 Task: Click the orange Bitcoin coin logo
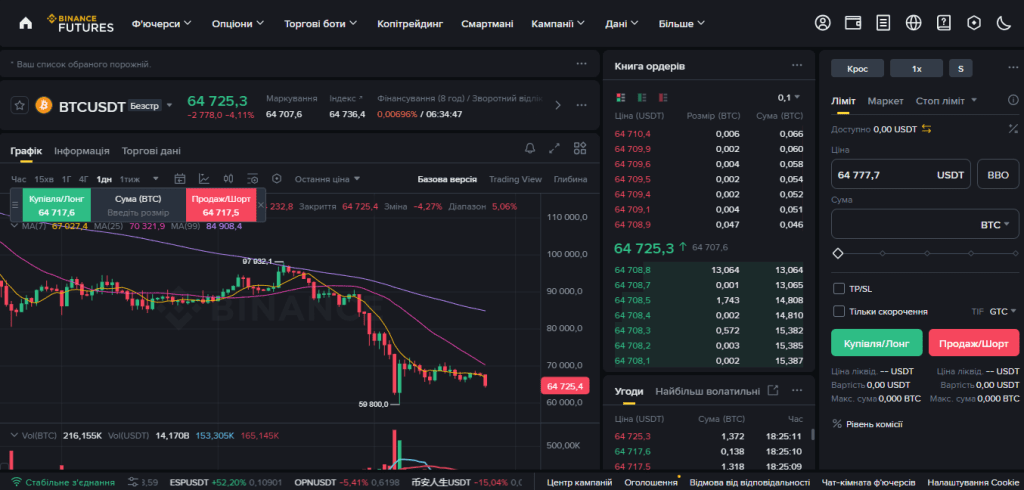click(x=44, y=105)
